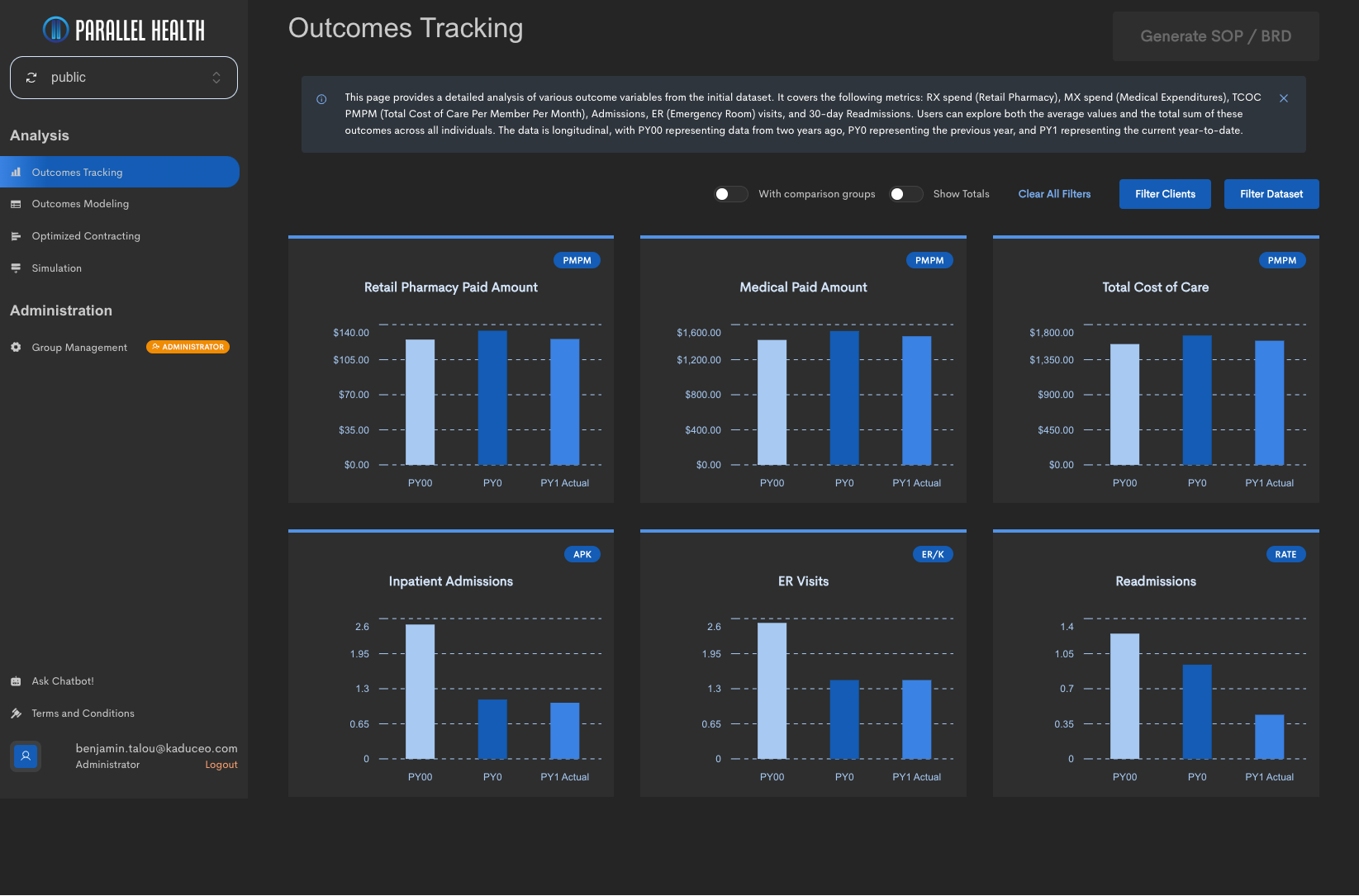Click Generate SOP / BRD button
Viewport: 1359px width, 896px height.
coord(1216,36)
